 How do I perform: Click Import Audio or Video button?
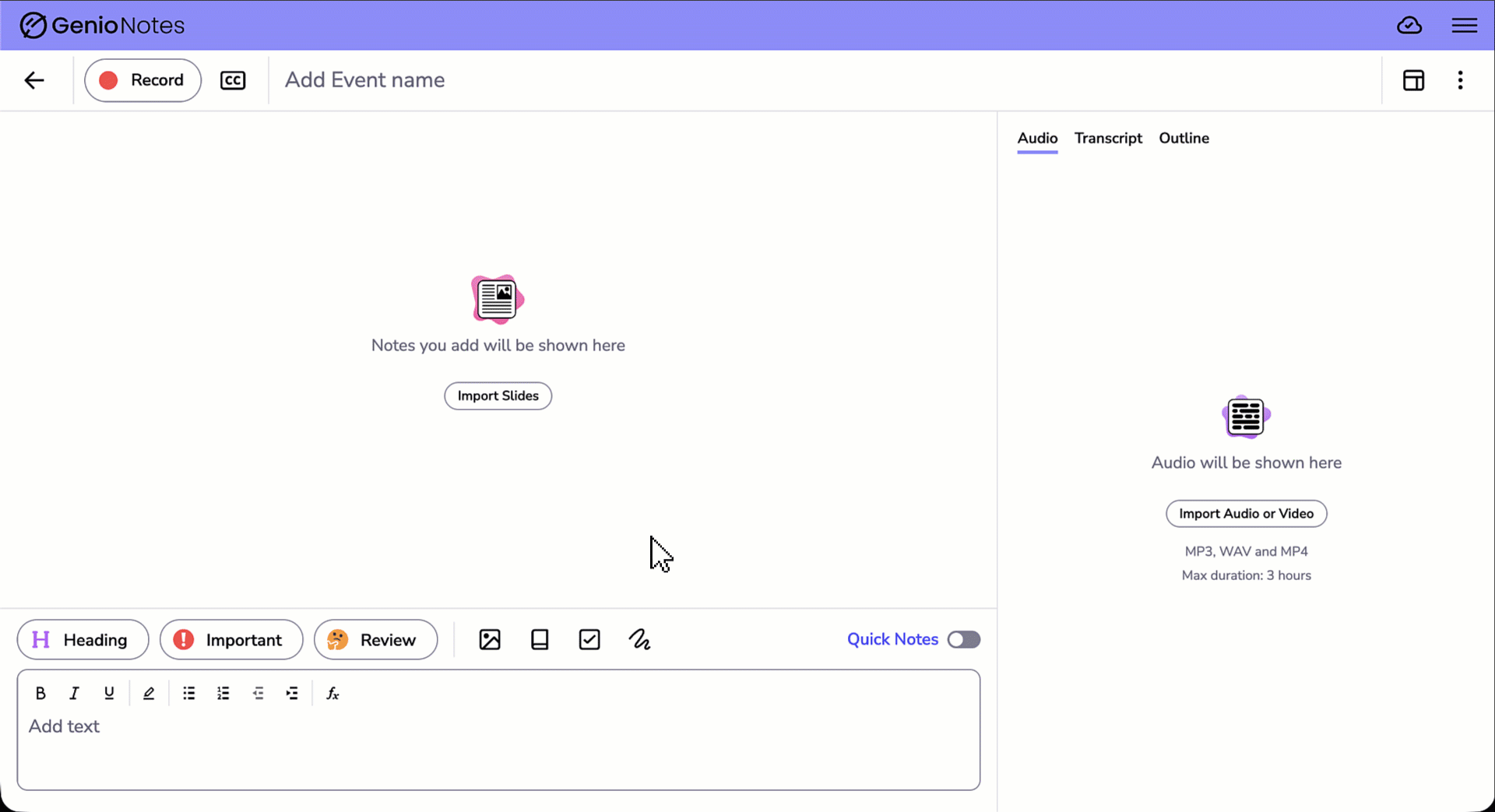pyautogui.click(x=1246, y=514)
